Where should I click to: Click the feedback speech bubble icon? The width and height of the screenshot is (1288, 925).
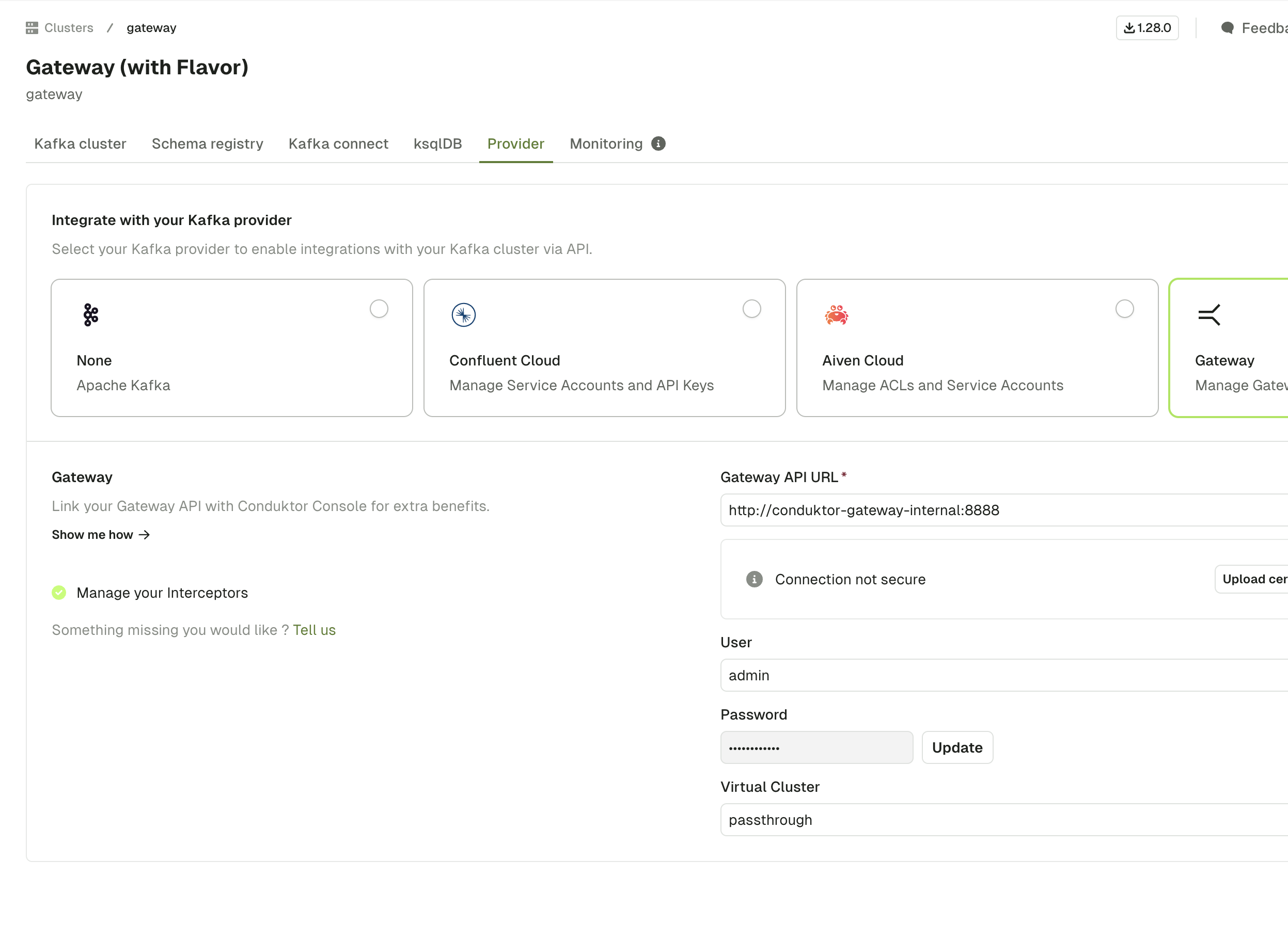(x=1227, y=28)
